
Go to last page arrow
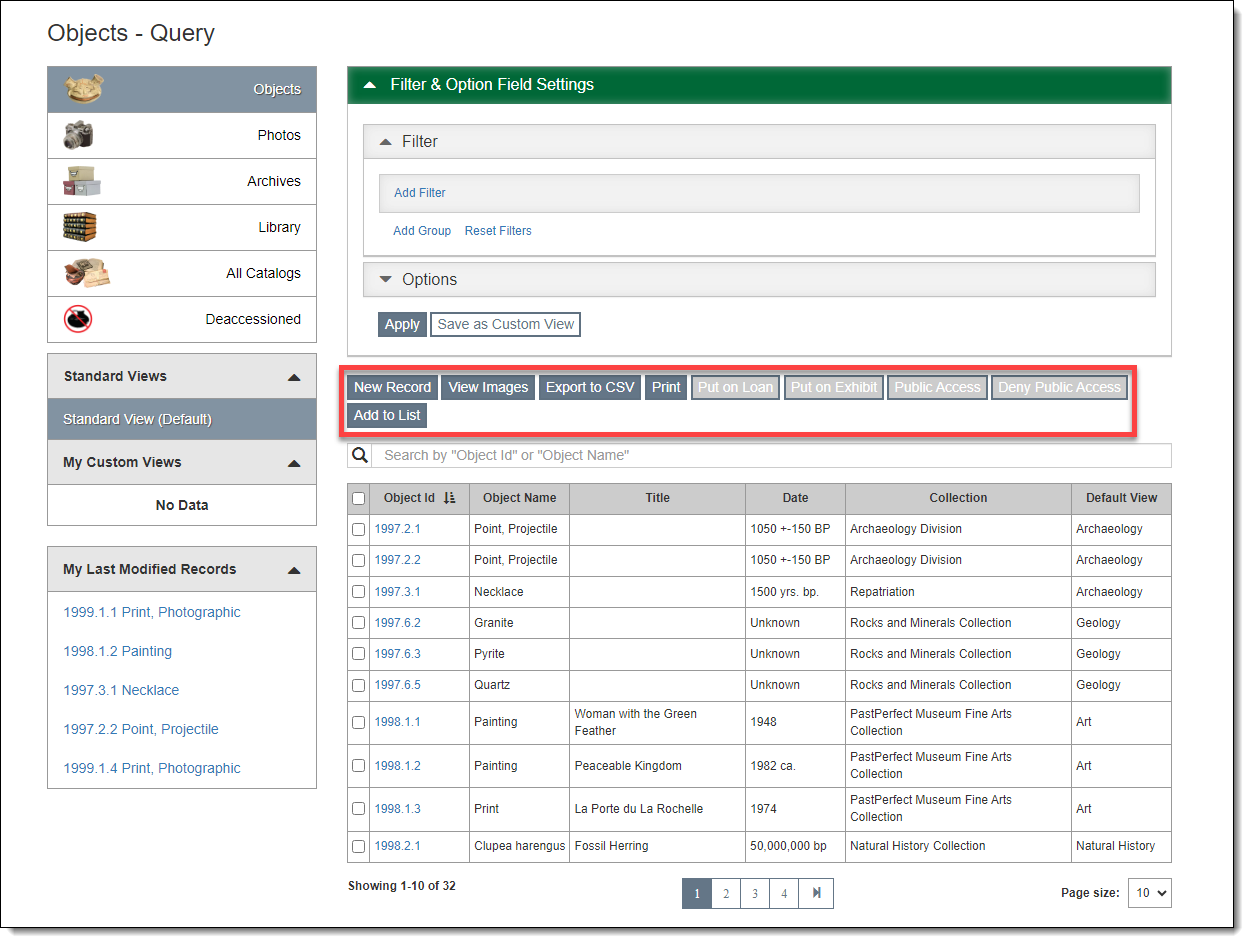click(816, 893)
